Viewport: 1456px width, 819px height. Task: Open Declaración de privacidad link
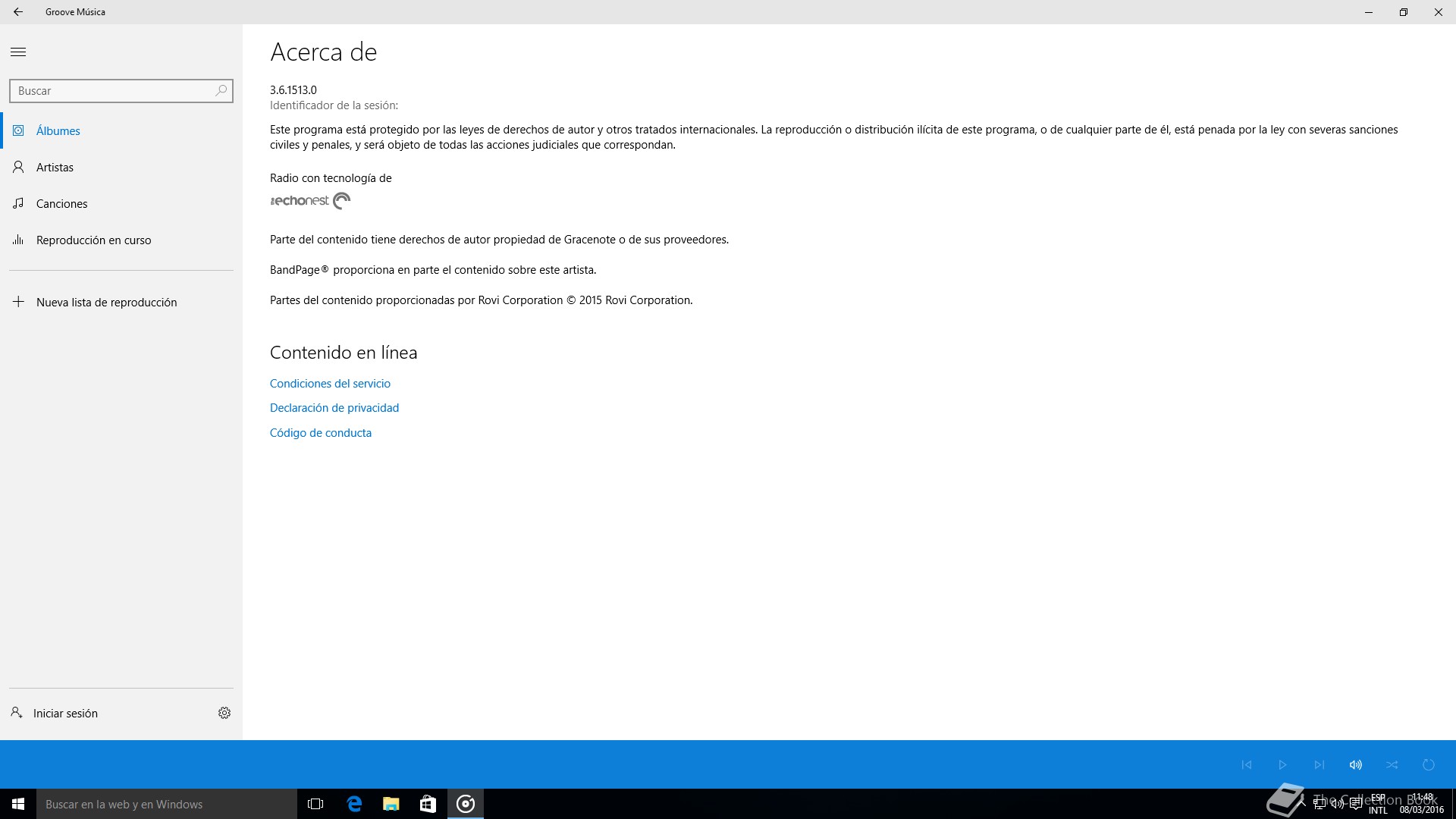334,408
